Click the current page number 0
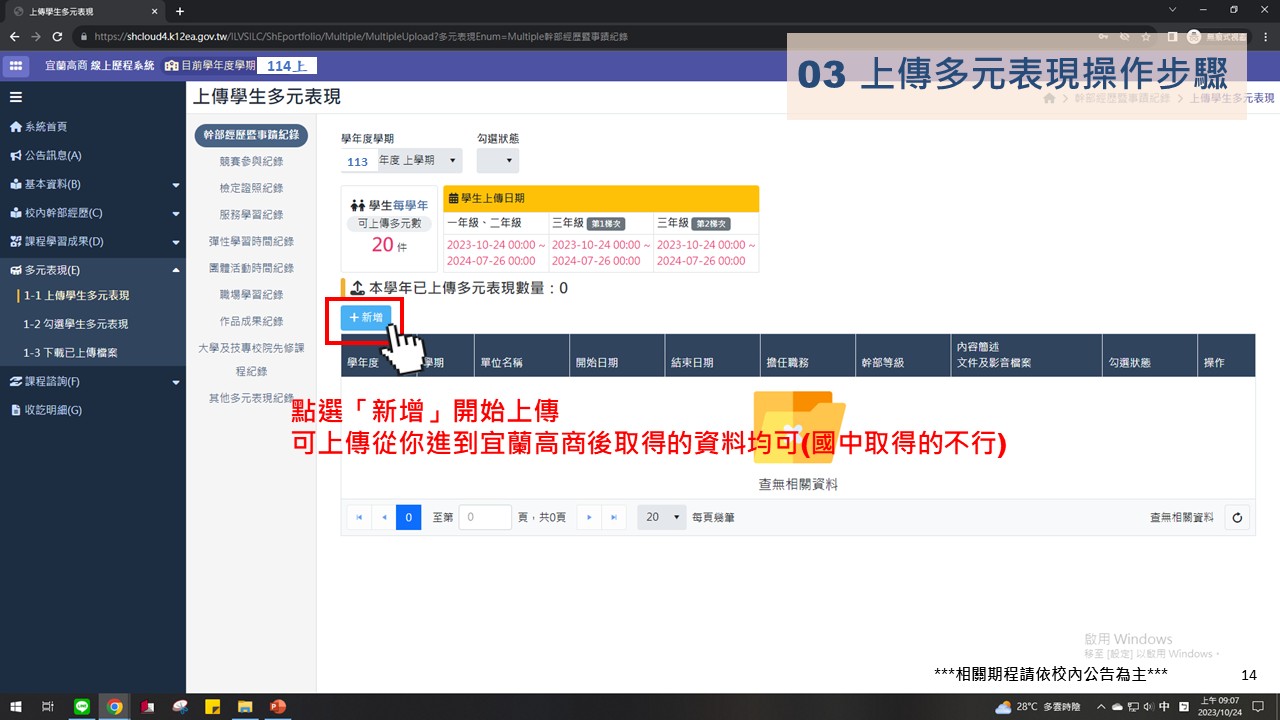This screenshot has height=720, width=1280. (408, 517)
